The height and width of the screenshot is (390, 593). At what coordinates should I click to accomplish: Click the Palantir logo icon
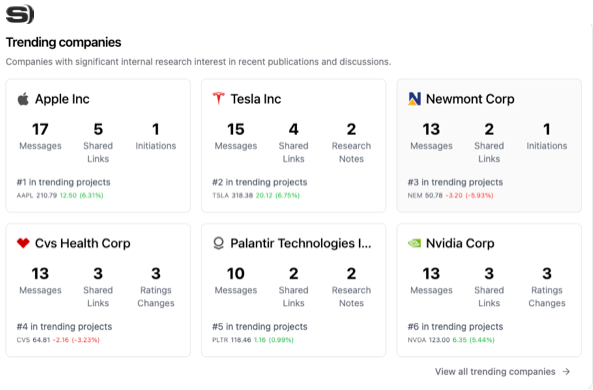tap(219, 243)
